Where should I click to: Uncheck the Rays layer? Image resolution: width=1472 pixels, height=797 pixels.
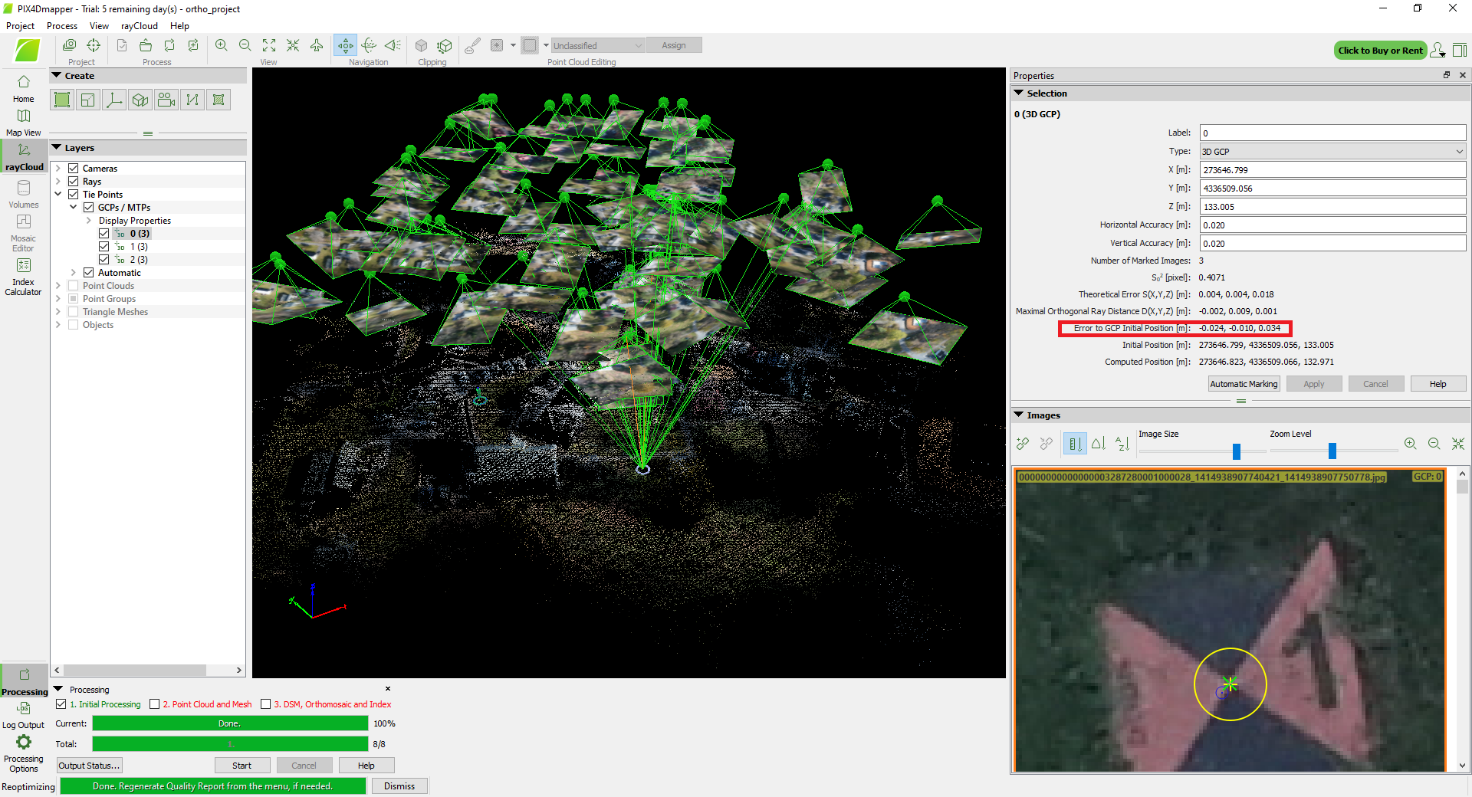pyautogui.click(x=73, y=182)
